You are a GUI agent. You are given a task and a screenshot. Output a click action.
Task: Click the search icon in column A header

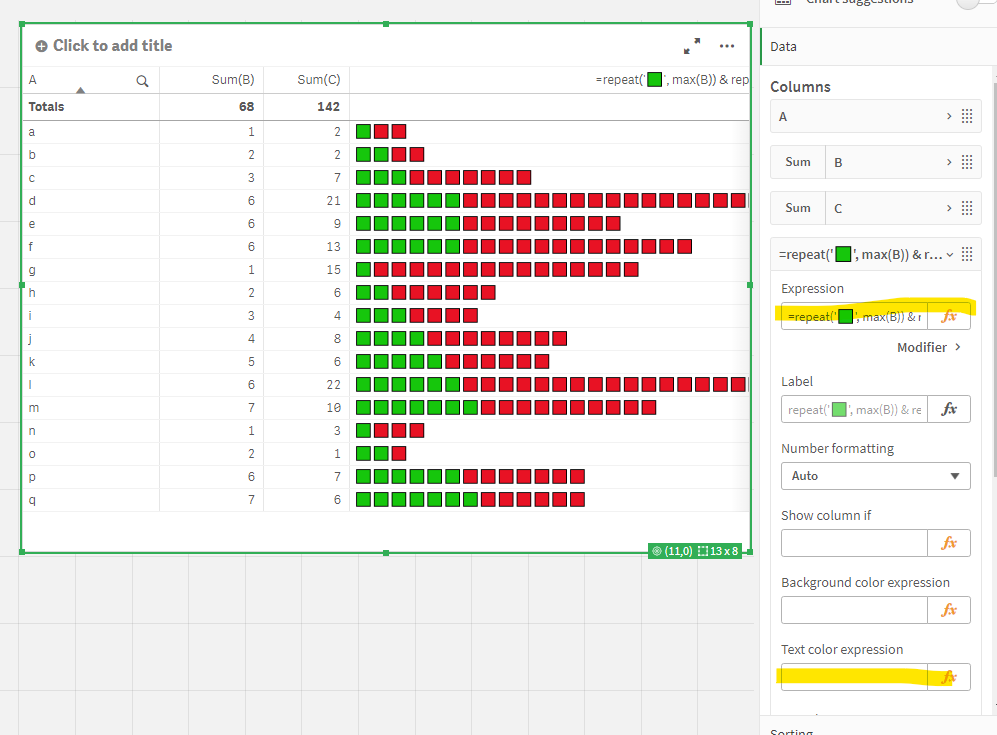coord(142,80)
